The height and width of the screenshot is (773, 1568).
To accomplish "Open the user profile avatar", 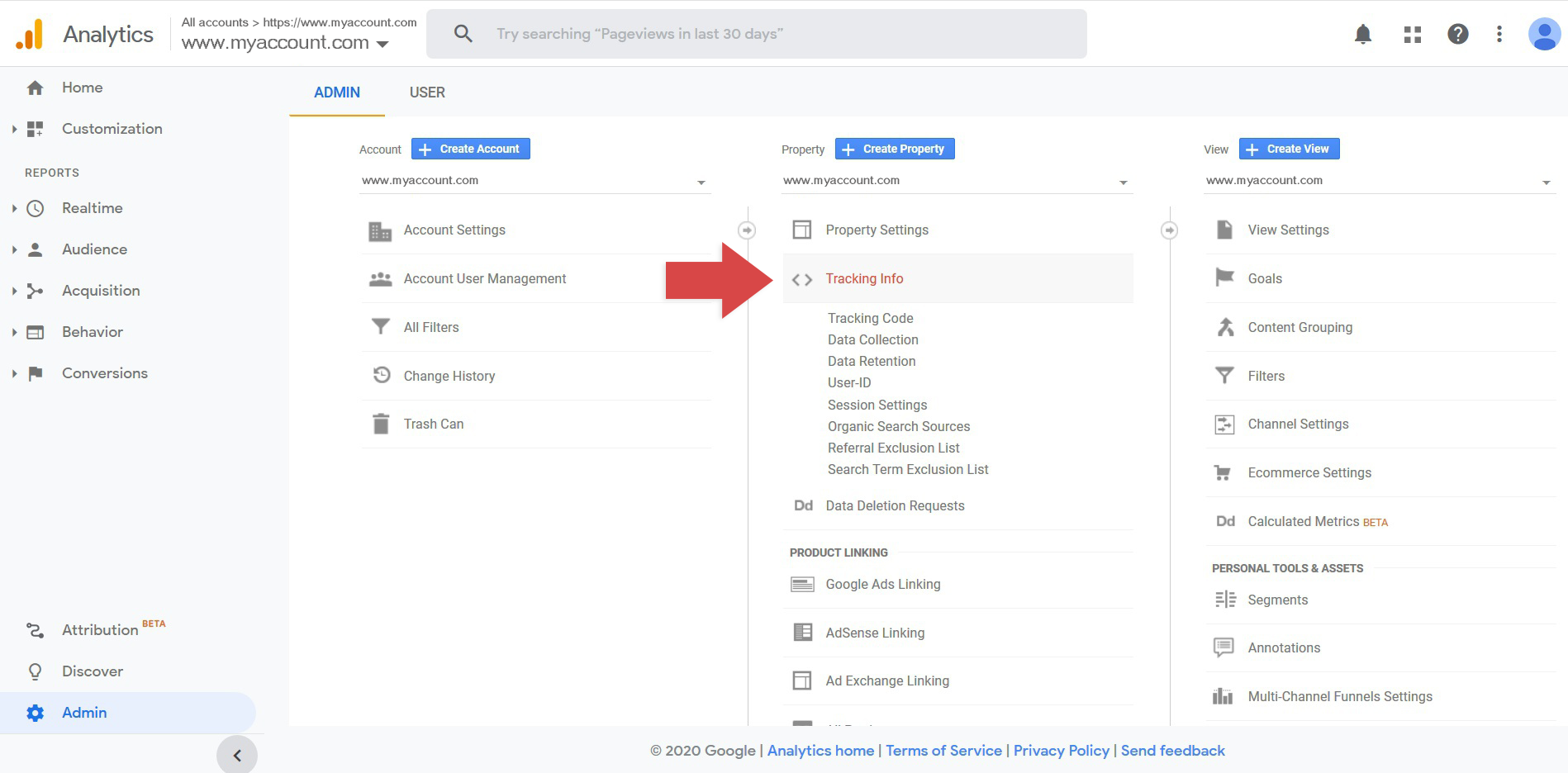I will pyautogui.click(x=1544, y=34).
